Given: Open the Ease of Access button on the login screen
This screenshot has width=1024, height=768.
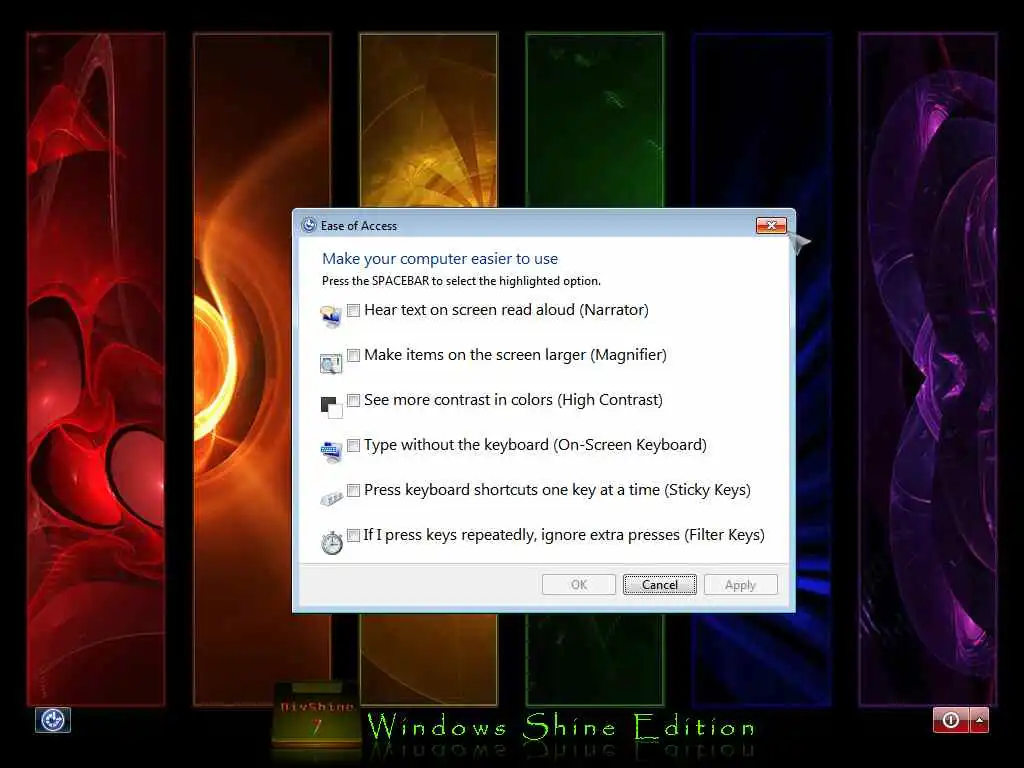Looking at the screenshot, I should click(x=53, y=720).
